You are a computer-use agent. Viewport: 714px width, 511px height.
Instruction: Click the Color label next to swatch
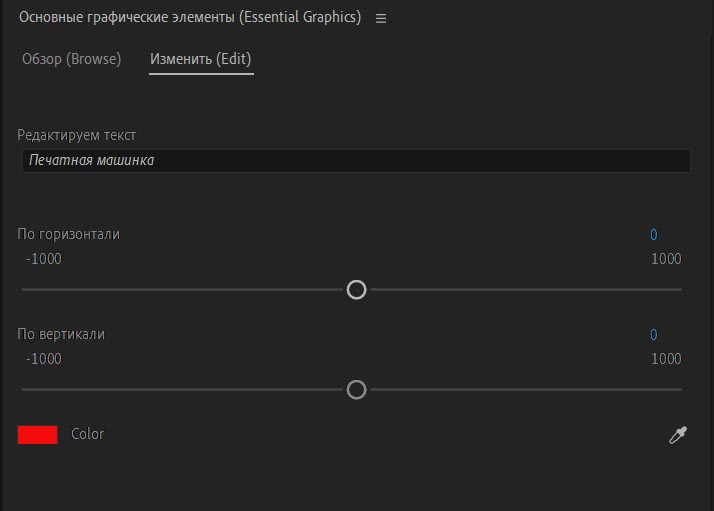(87, 434)
